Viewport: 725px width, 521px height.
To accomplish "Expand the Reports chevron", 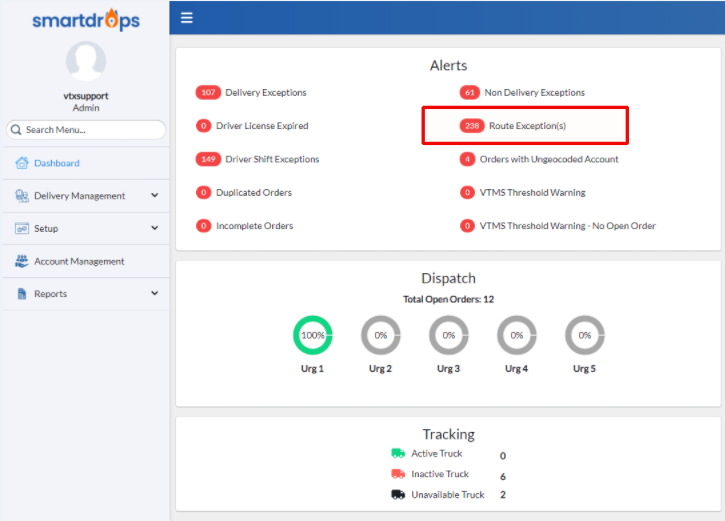I will pos(154,293).
